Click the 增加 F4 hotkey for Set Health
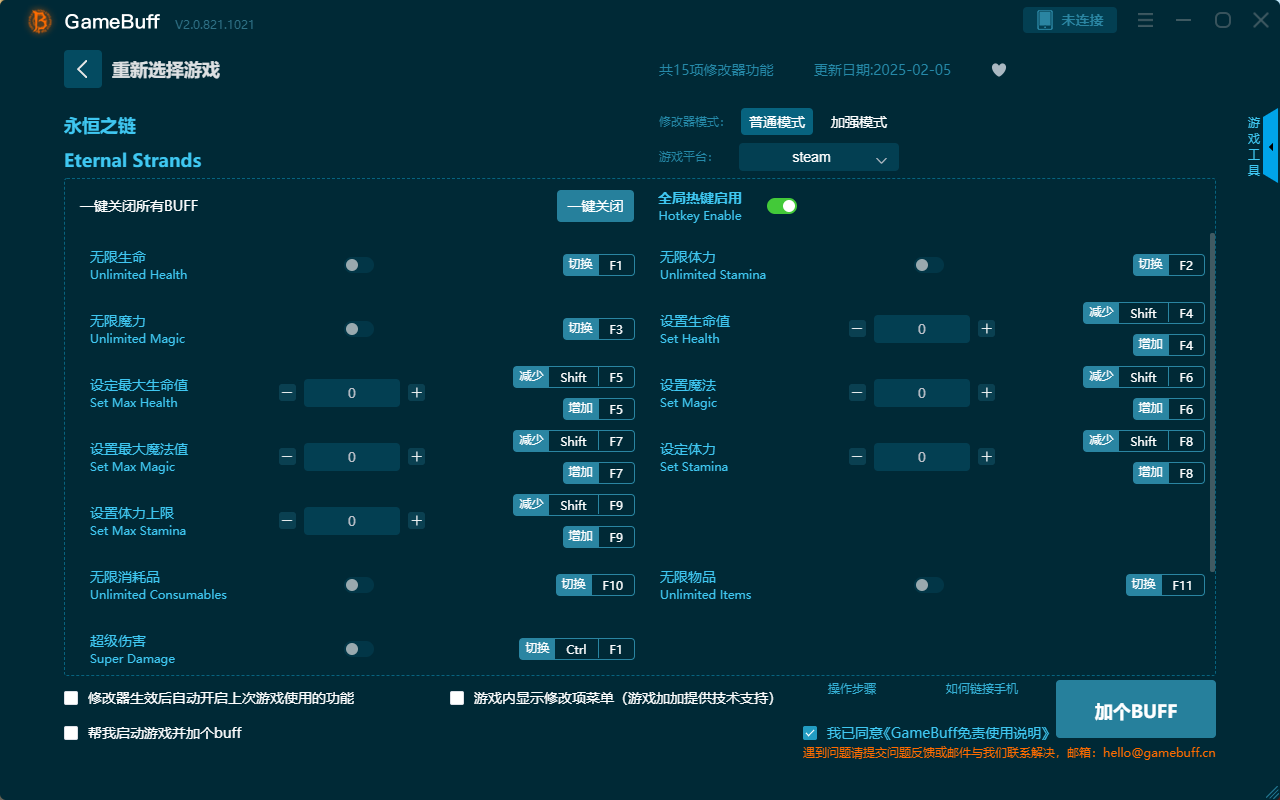Image resolution: width=1280 pixels, height=800 pixels. [x=1169, y=345]
